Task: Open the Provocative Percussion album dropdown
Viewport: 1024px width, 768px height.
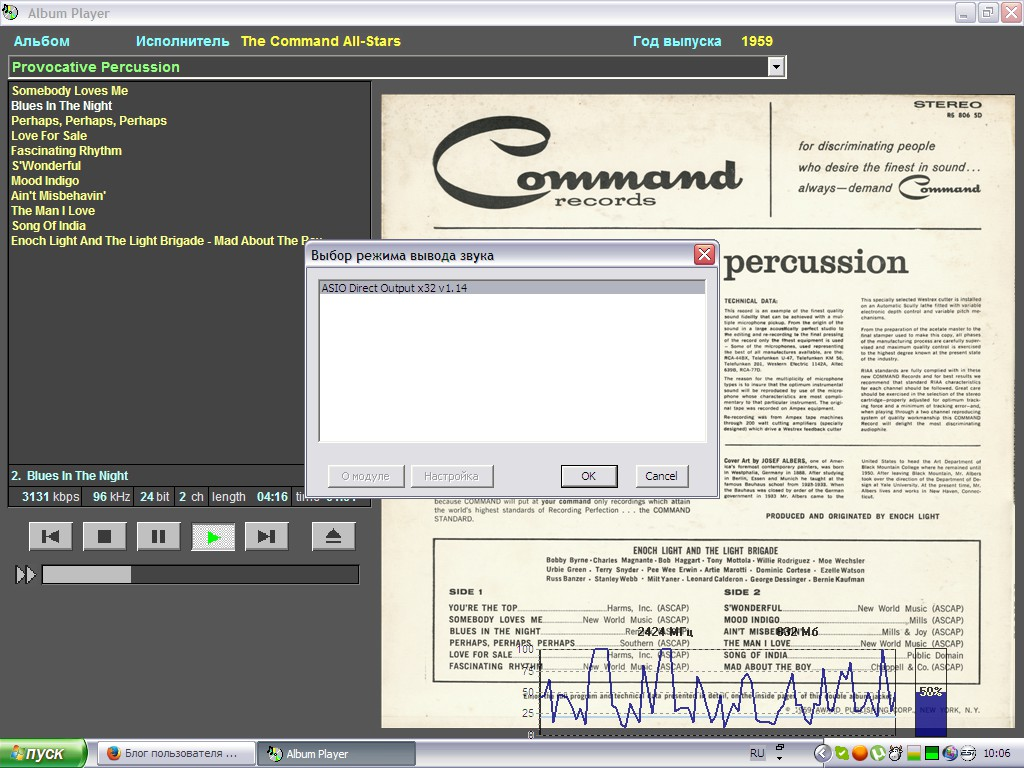Action: (776, 67)
